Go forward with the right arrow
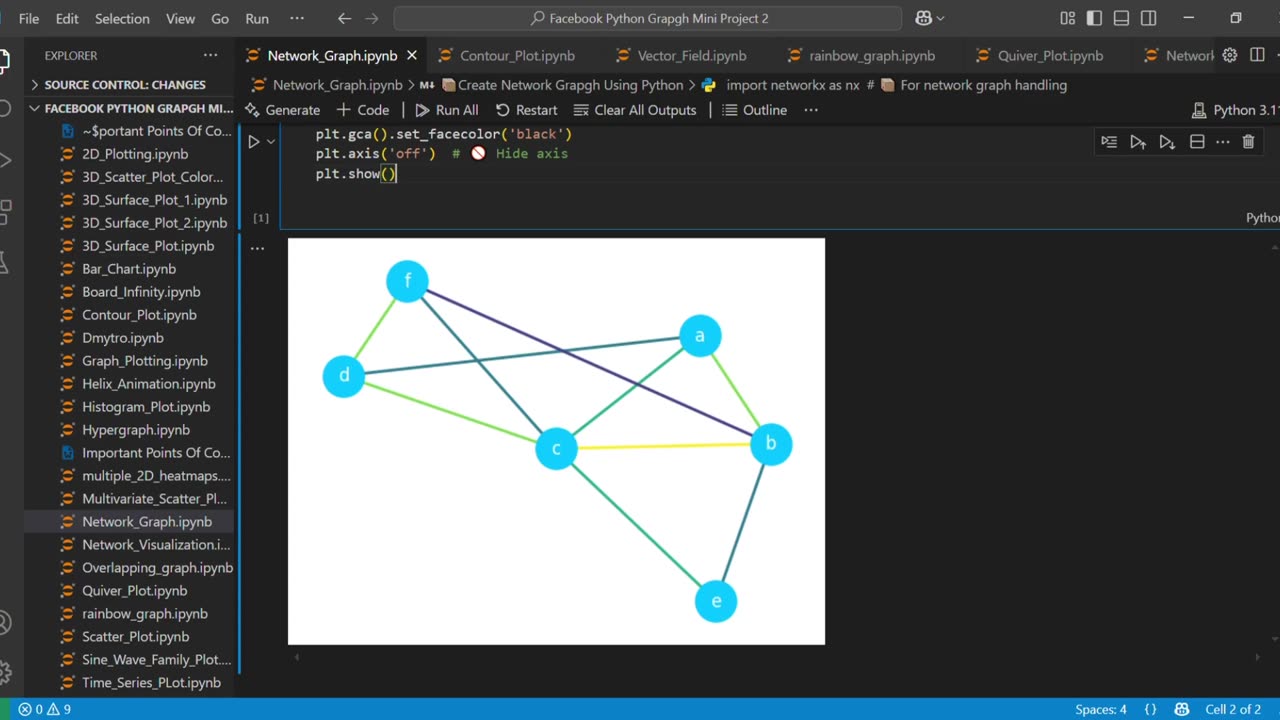 [372, 18]
